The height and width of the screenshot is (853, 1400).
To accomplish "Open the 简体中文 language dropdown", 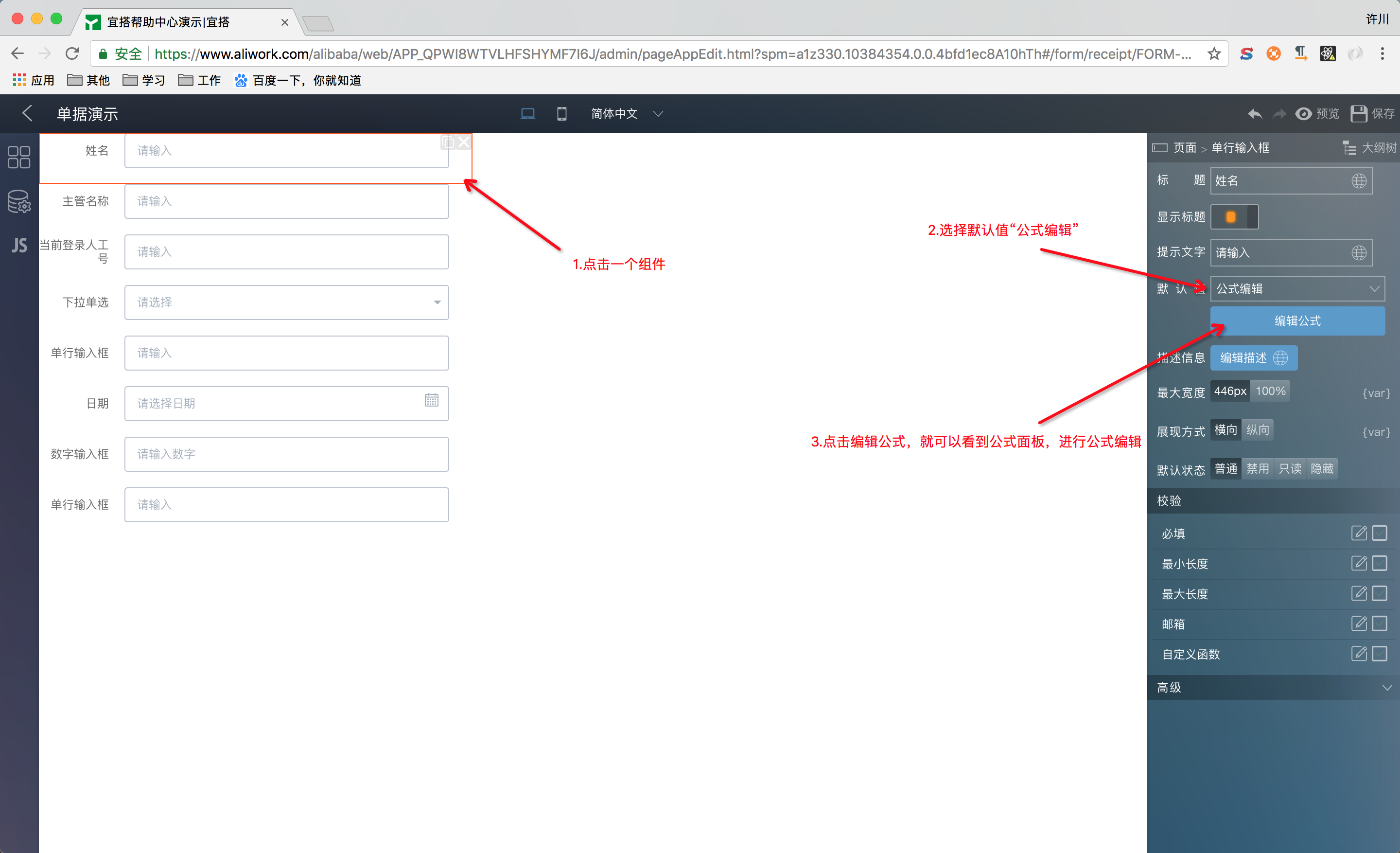I will pyautogui.click(x=626, y=114).
